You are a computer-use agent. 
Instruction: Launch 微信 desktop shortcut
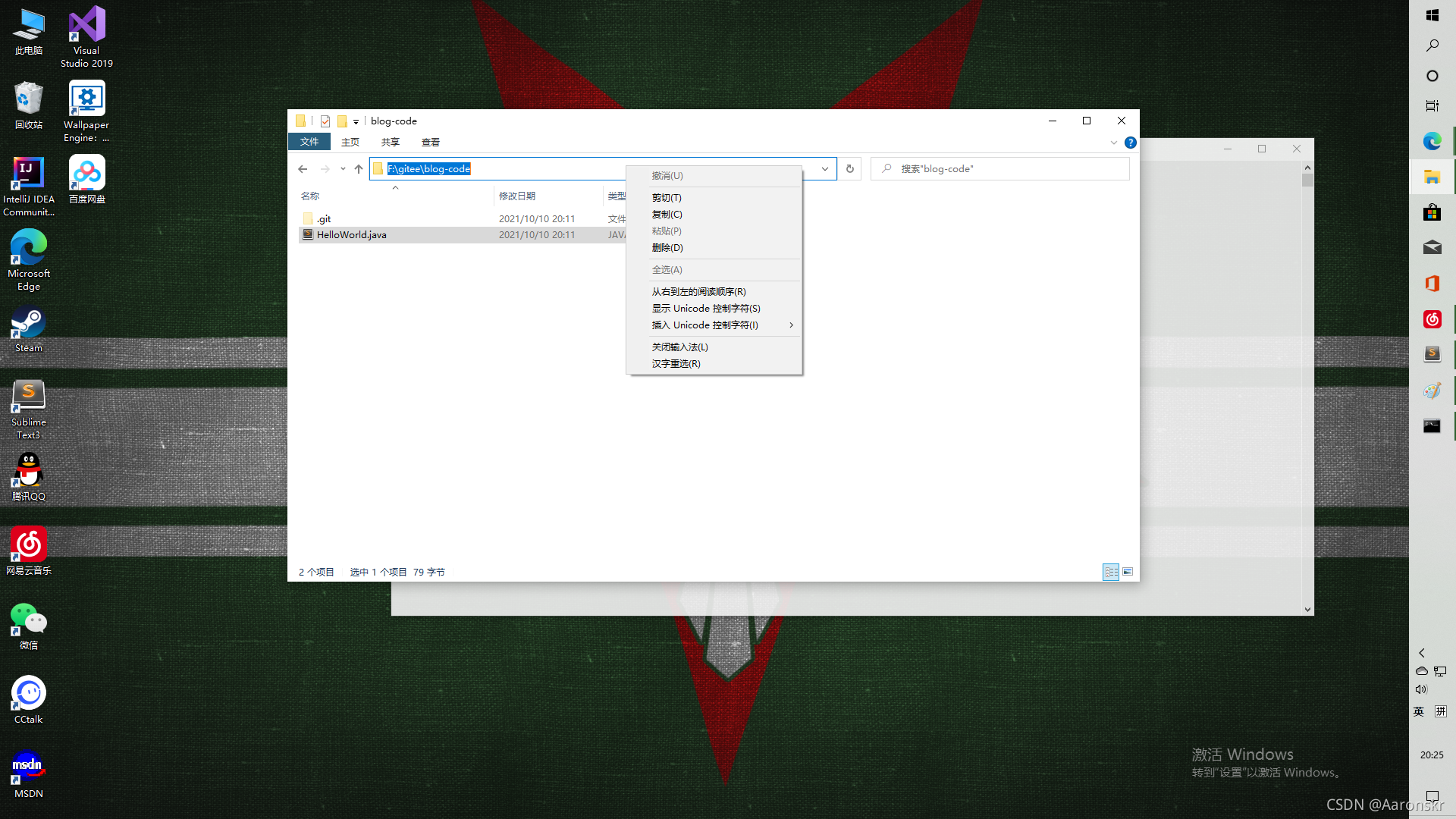[29, 626]
